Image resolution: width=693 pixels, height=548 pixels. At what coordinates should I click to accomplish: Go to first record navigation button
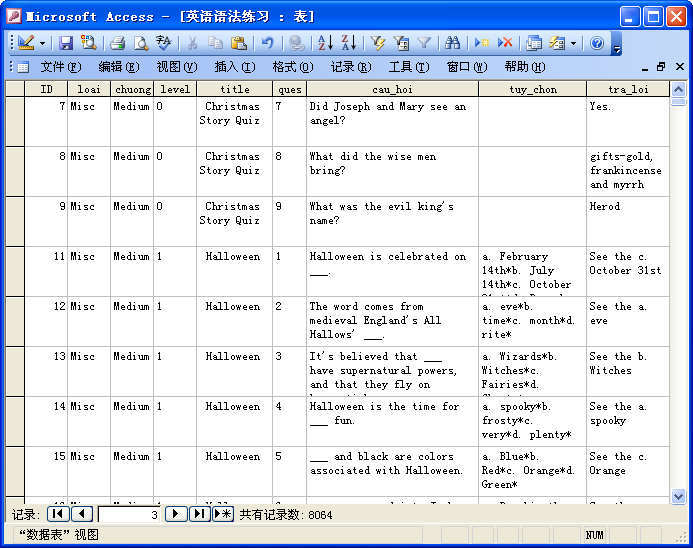tap(57, 514)
